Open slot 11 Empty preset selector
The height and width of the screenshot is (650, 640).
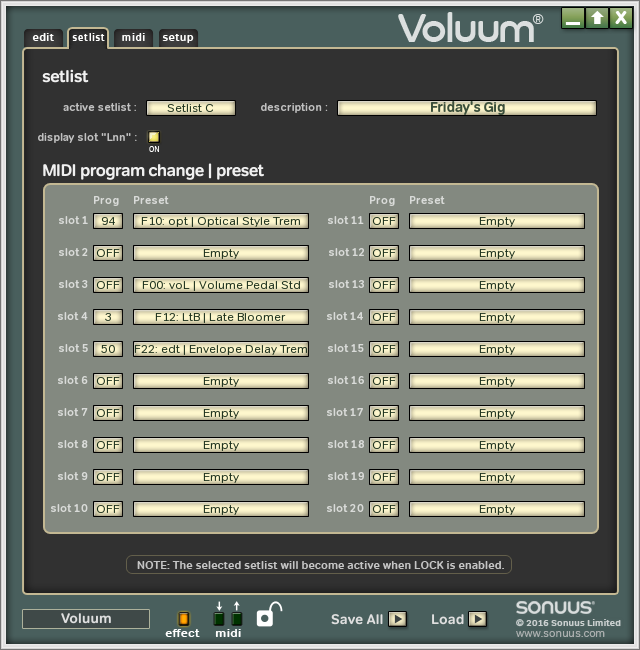[x=497, y=221]
